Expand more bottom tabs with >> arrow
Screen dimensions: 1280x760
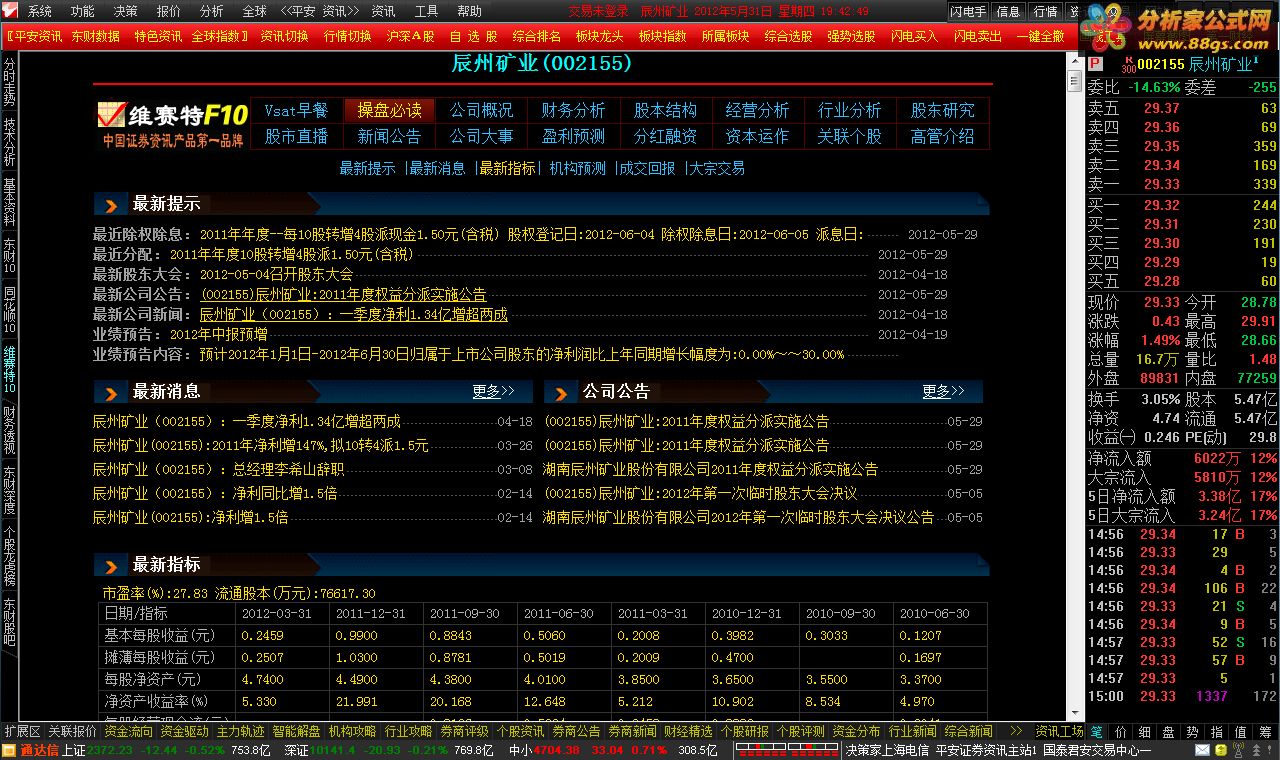[x=1017, y=732]
